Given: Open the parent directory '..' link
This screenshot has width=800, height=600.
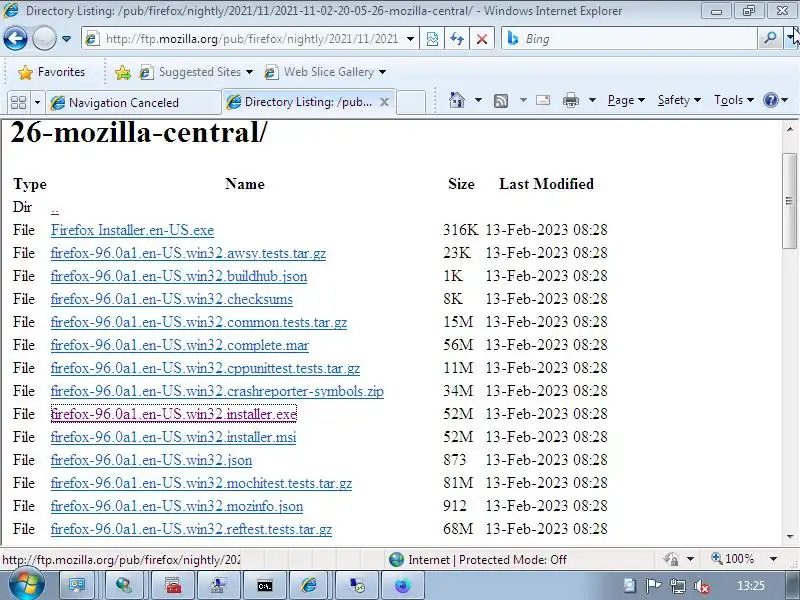Looking at the screenshot, I should pos(55,208).
